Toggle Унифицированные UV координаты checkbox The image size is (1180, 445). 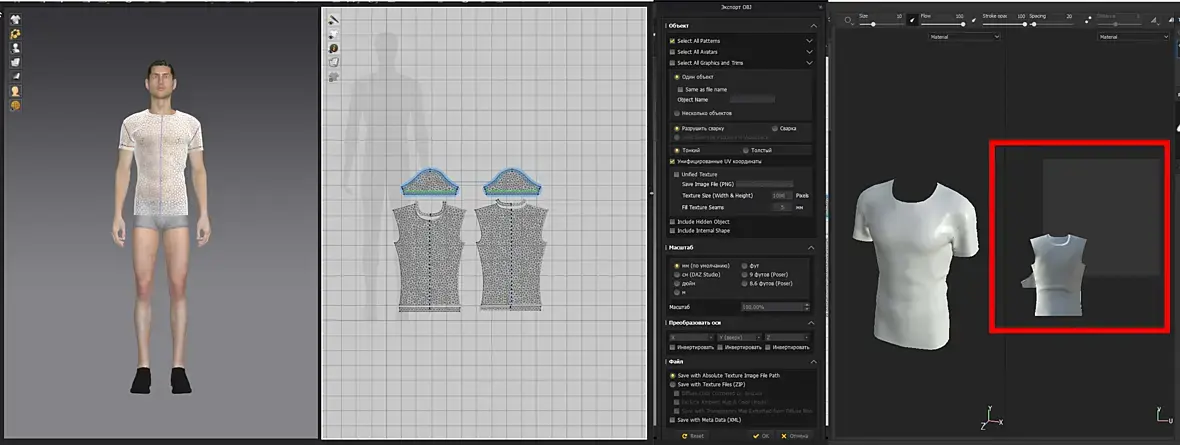click(673, 161)
